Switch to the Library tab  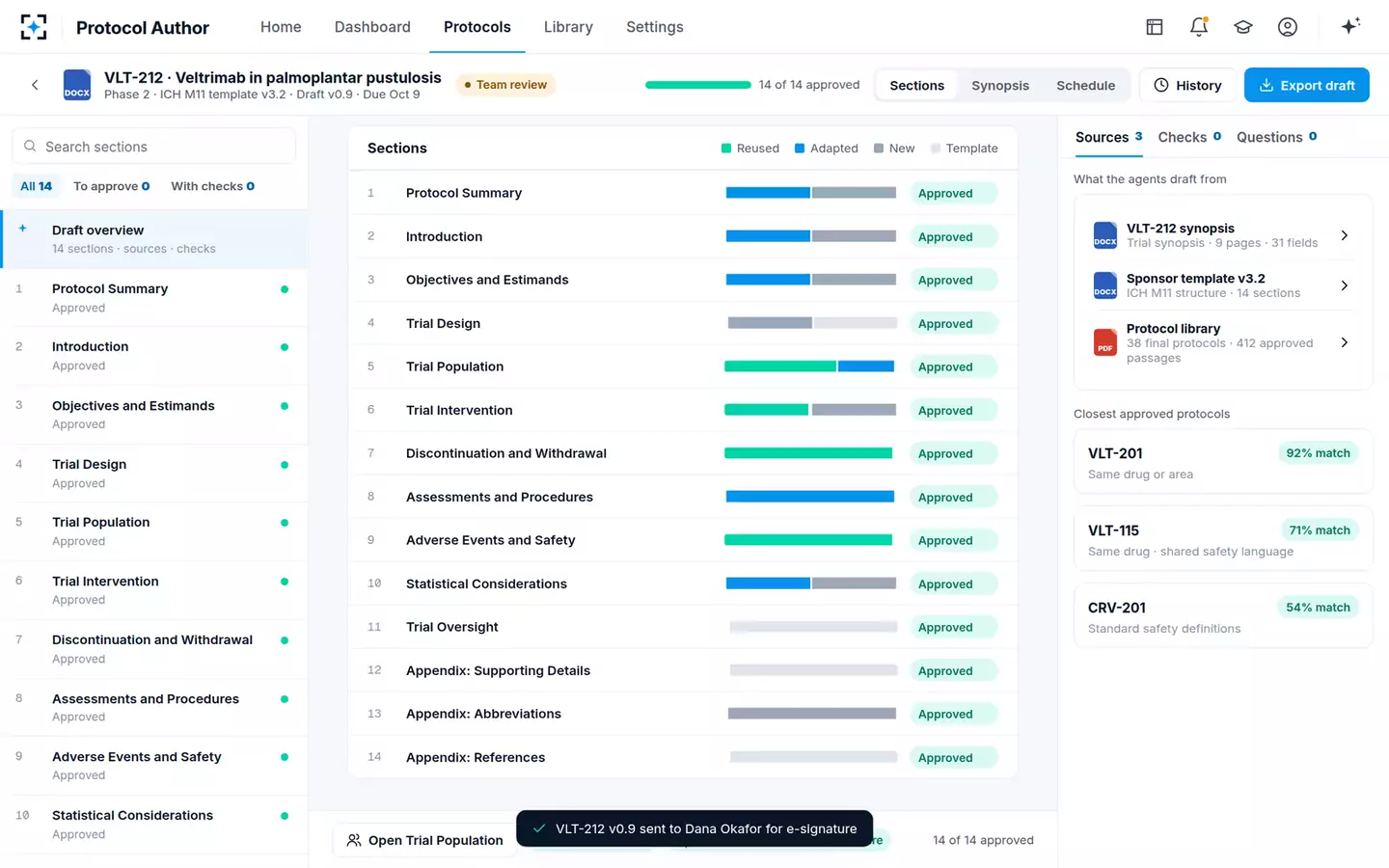(x=568, y=27)
